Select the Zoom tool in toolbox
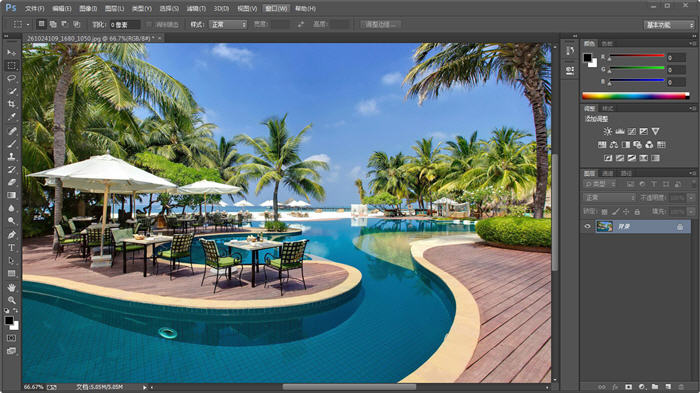The height and width of the screenshot is (393, 700). coord(12,300)
